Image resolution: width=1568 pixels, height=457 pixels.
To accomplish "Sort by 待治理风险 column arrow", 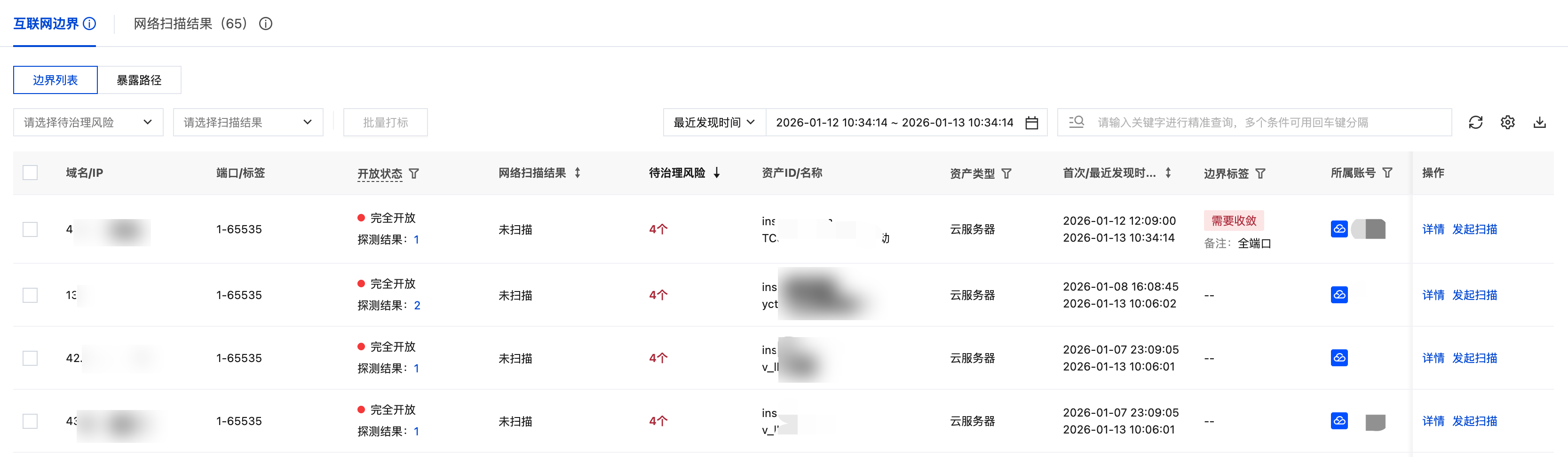I will [717, 173].
